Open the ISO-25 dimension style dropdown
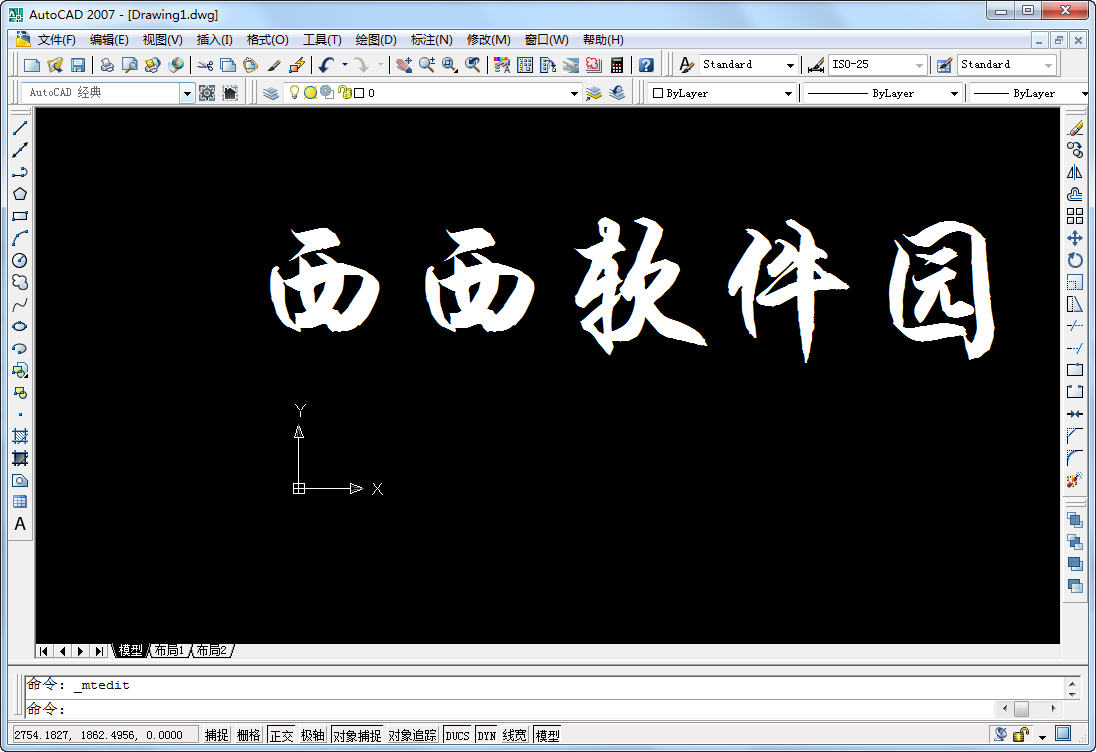This screenshot has height=752, width=1096. click(919, 65)
